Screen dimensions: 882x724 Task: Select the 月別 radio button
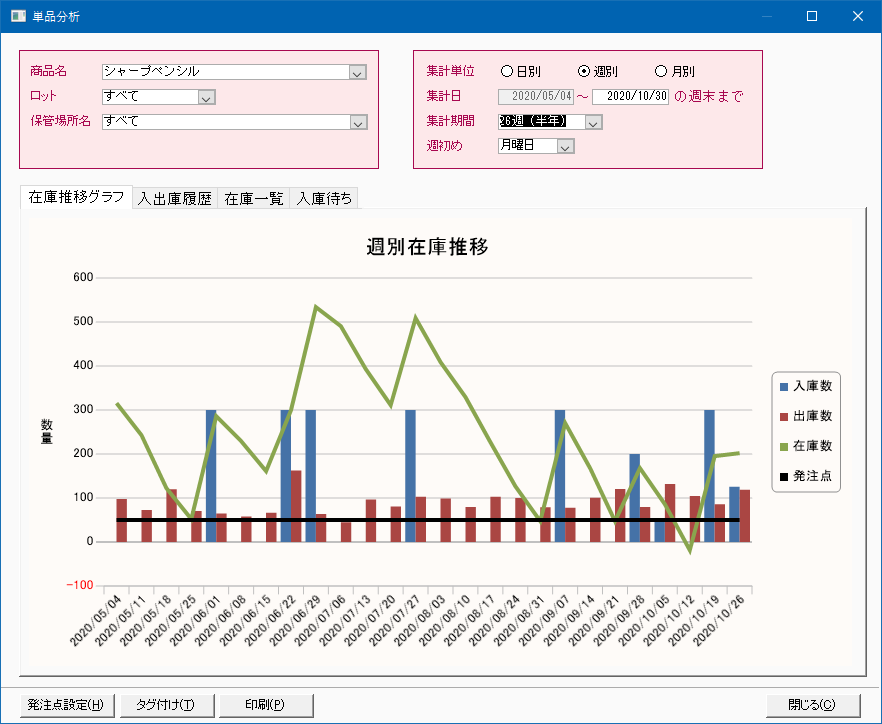[661, 72]
